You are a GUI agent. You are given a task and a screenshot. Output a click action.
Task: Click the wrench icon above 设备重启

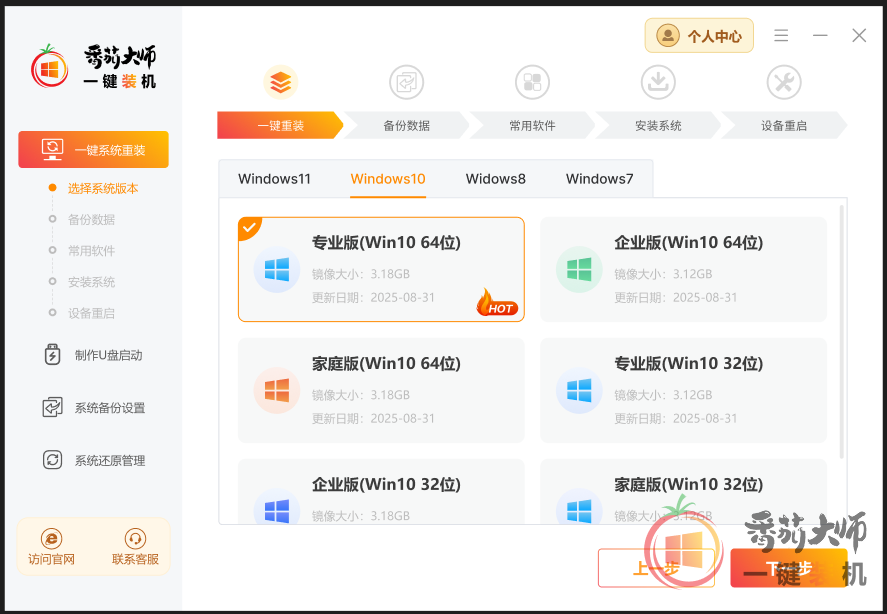(x=783, y=82)
